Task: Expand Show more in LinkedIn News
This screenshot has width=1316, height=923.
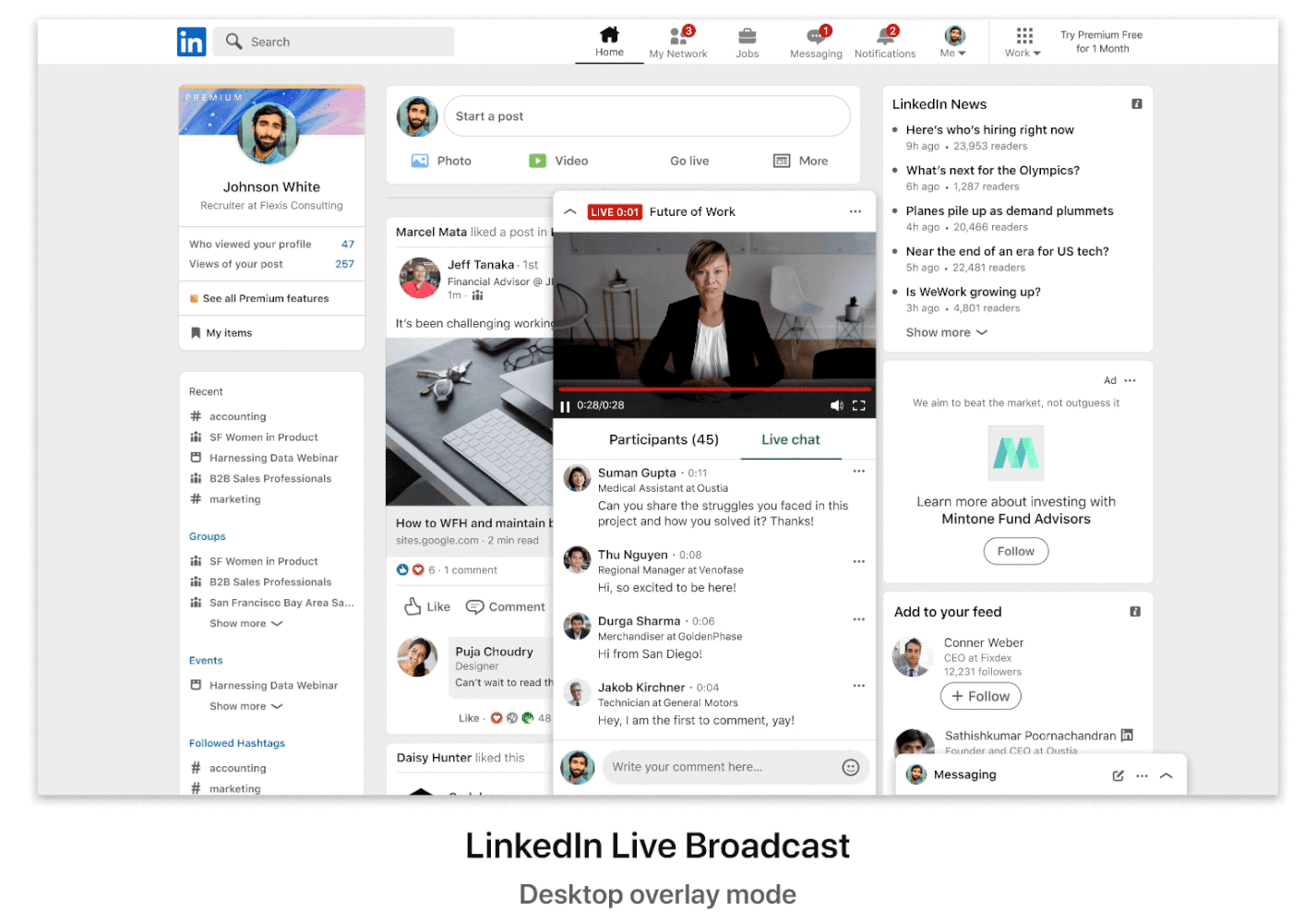Action: pos(946,332)
